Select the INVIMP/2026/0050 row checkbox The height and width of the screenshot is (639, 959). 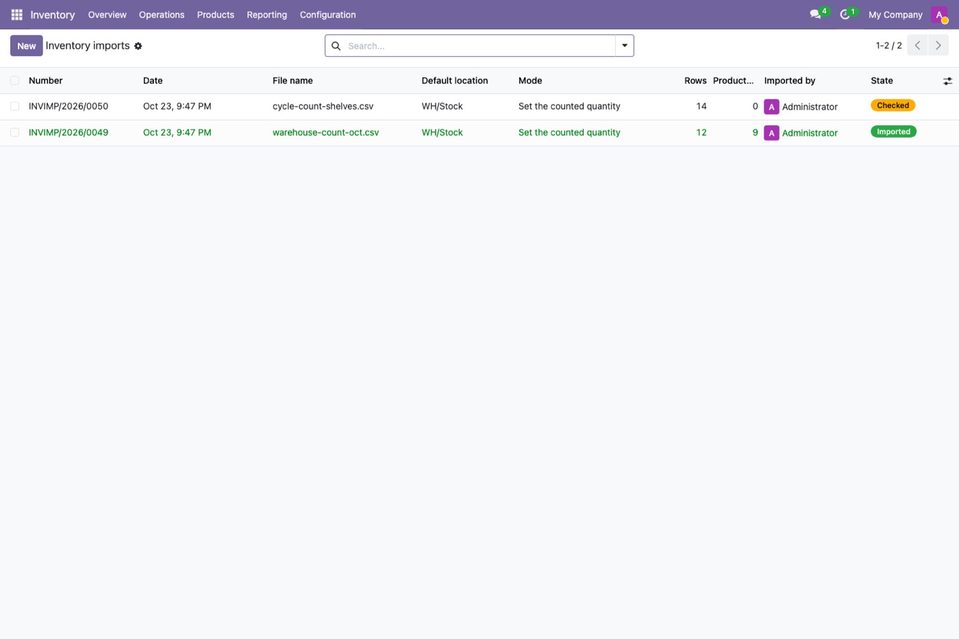click(x=15, y=106)
